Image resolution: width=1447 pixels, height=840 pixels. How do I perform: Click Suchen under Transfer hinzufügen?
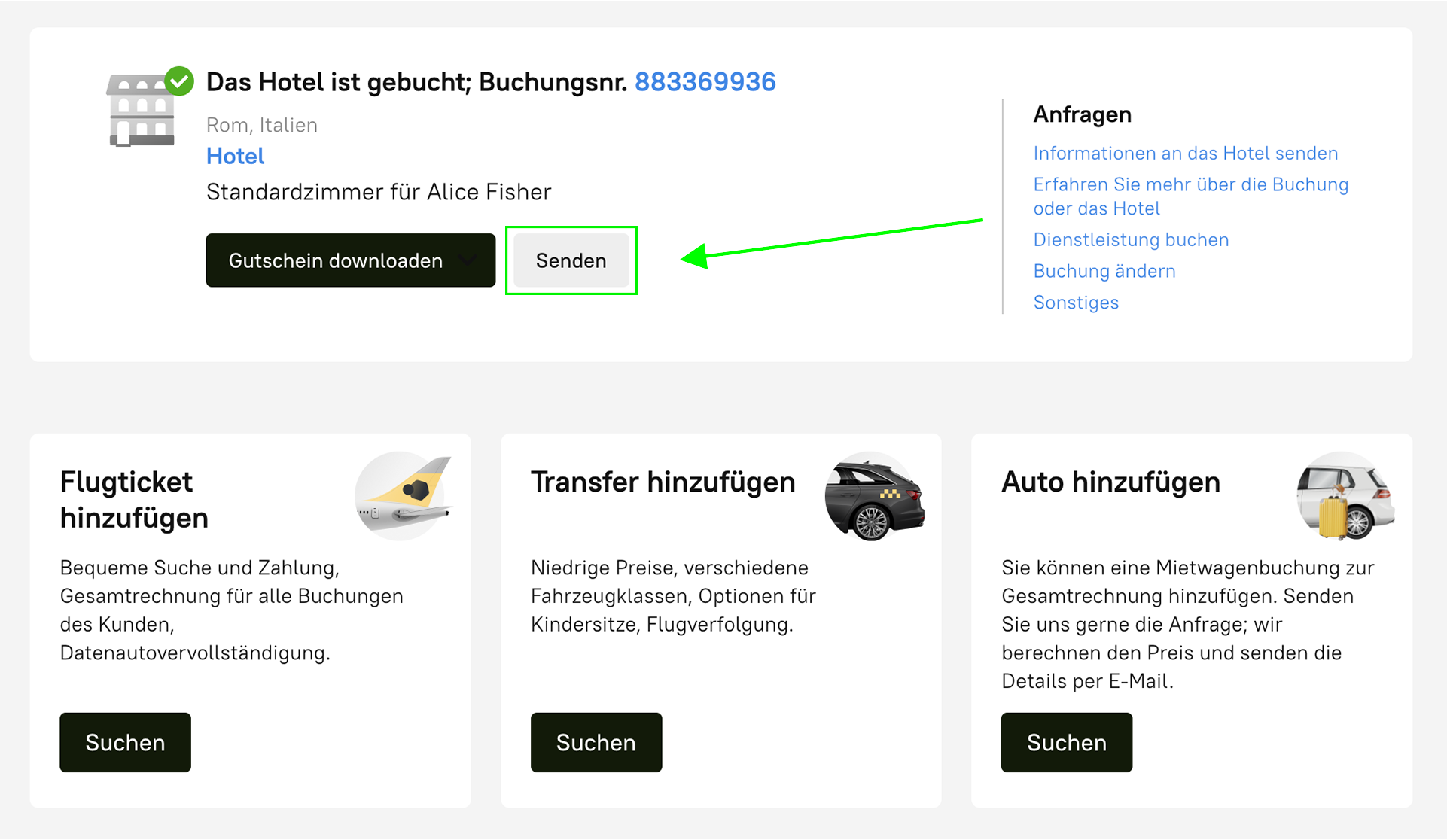click(x=596, y=742)
